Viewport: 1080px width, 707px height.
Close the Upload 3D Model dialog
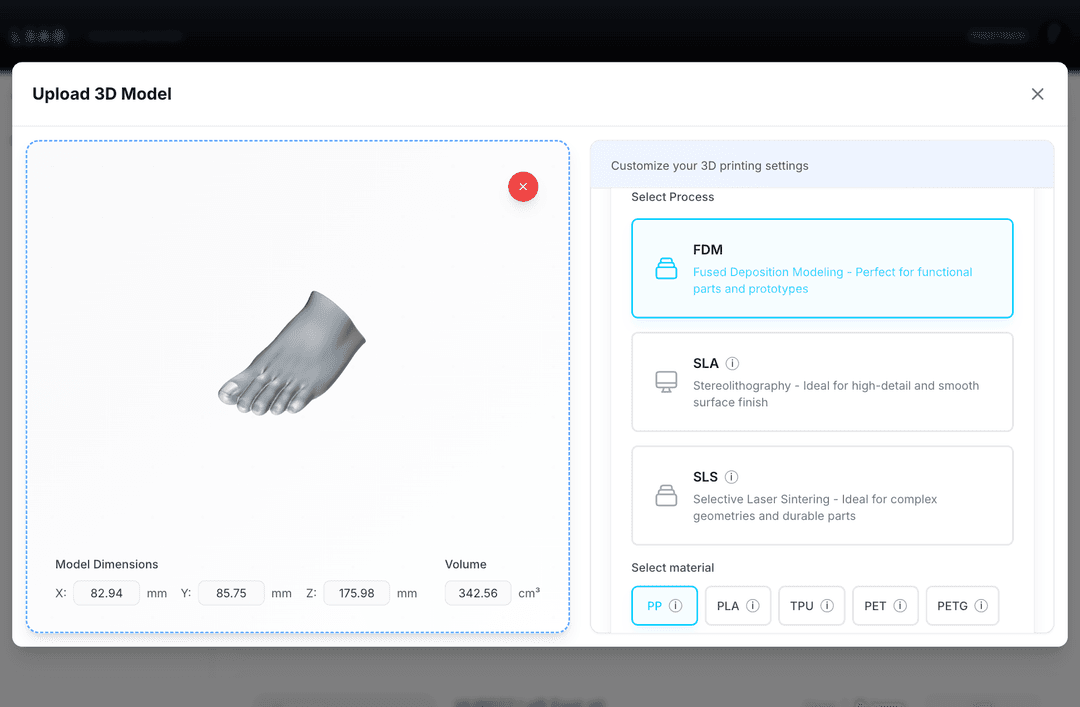coord(1037,94)
